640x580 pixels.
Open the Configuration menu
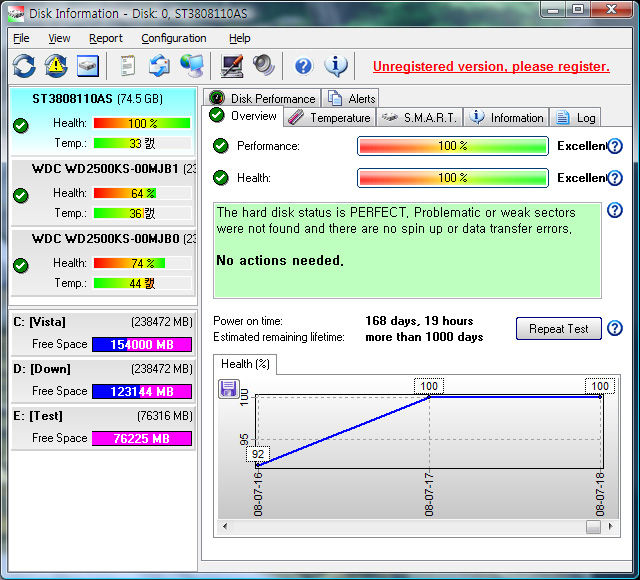coord(174,38)
